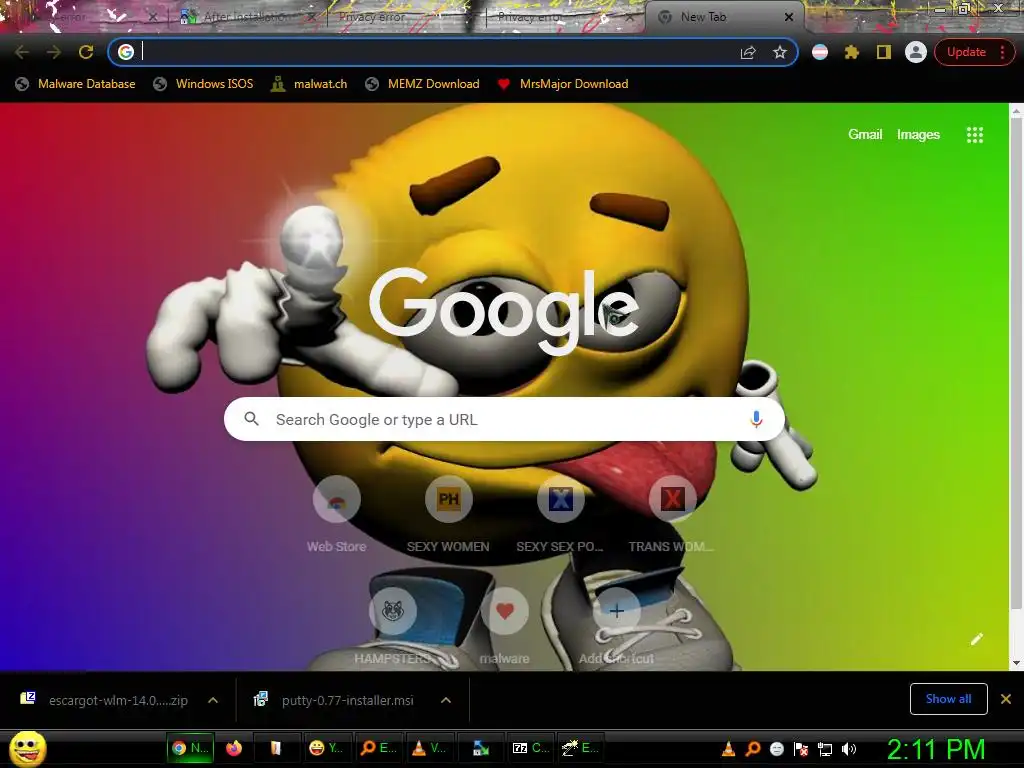The image size is (1024, 768).
Task: Close the downloads bar
Action: [x=1006, y=699]
